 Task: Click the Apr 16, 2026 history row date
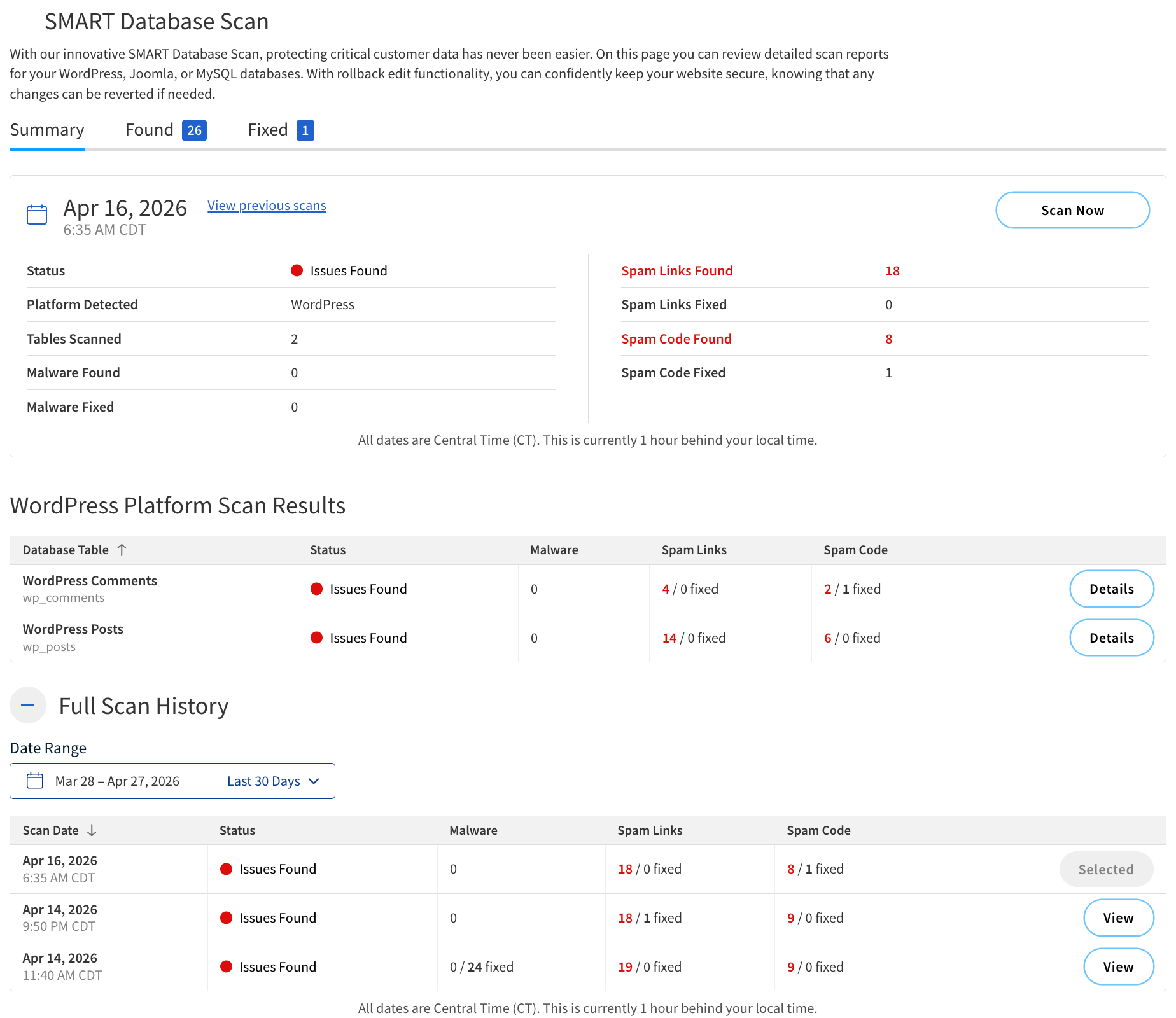coord(60,860)
